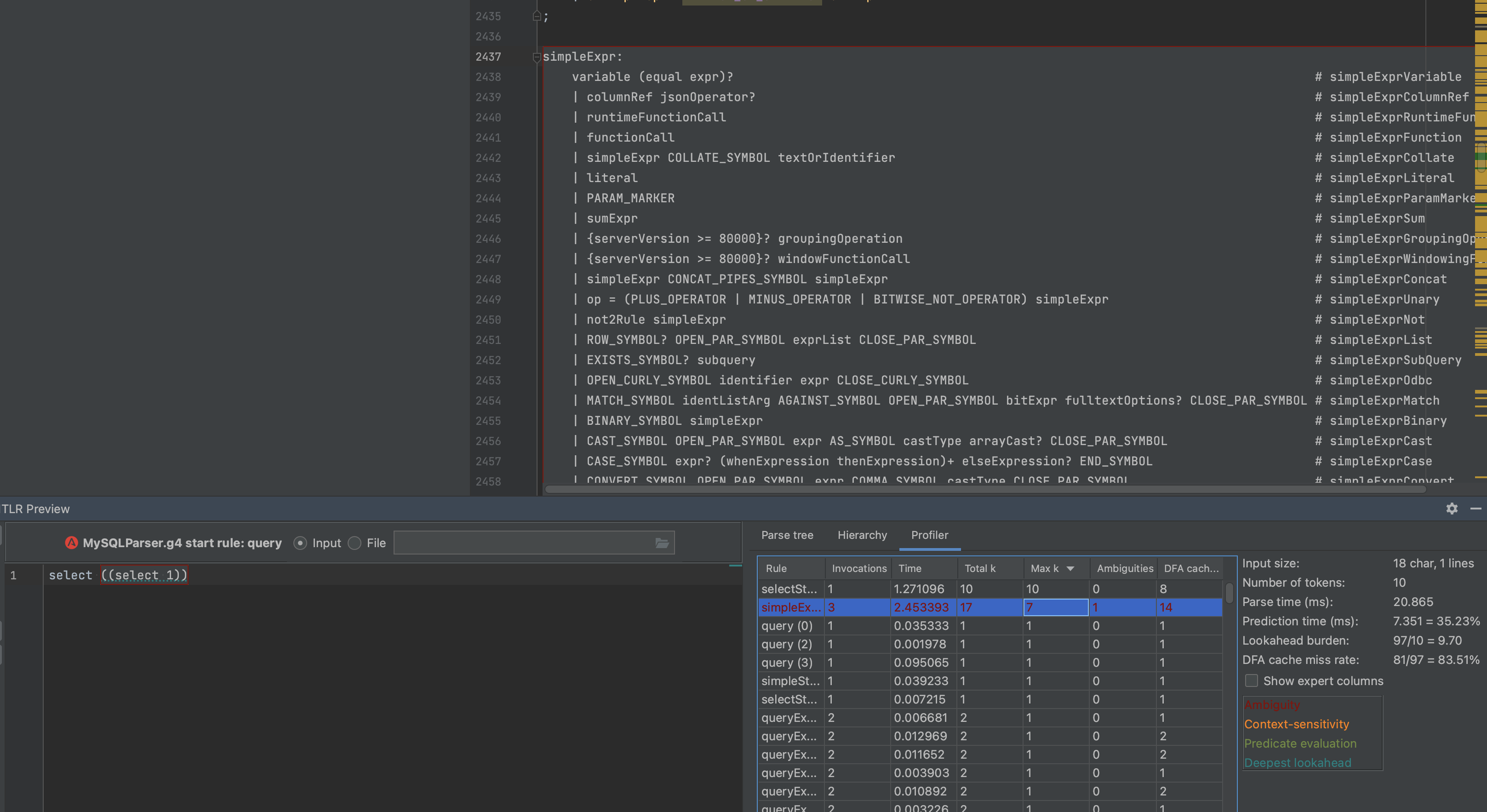Click the ANTLR grammar logo icon

pos(72,543)
